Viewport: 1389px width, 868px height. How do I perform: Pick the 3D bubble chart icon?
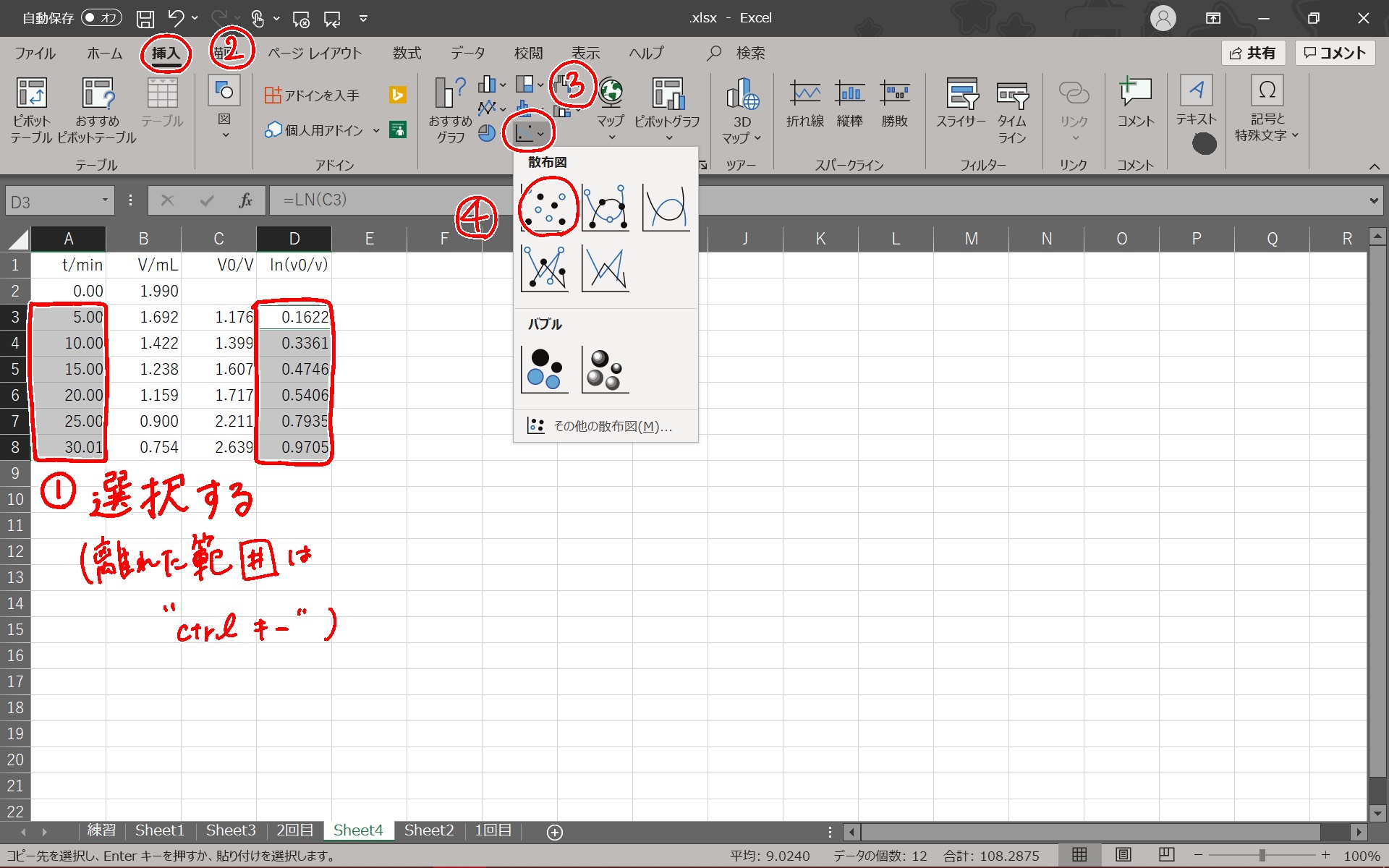(x=606, y=370)
